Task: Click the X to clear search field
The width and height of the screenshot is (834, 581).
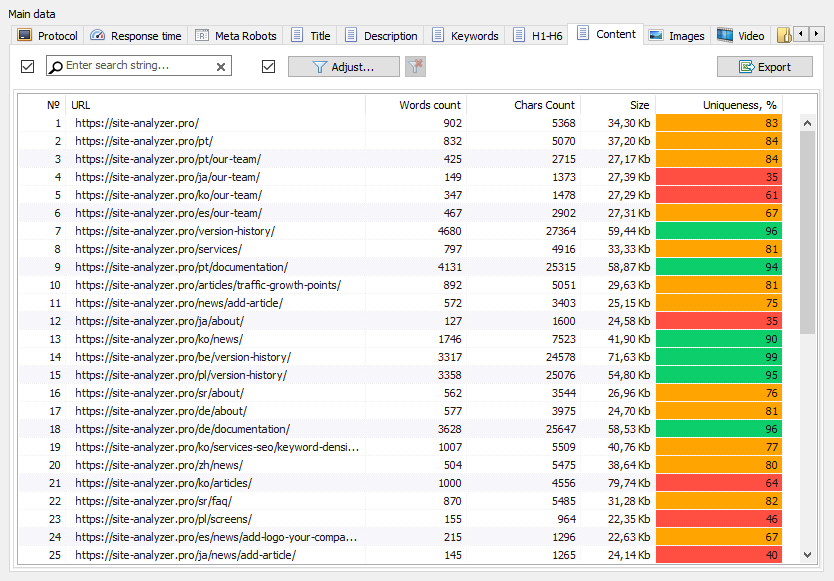Action: coord(221,67)
